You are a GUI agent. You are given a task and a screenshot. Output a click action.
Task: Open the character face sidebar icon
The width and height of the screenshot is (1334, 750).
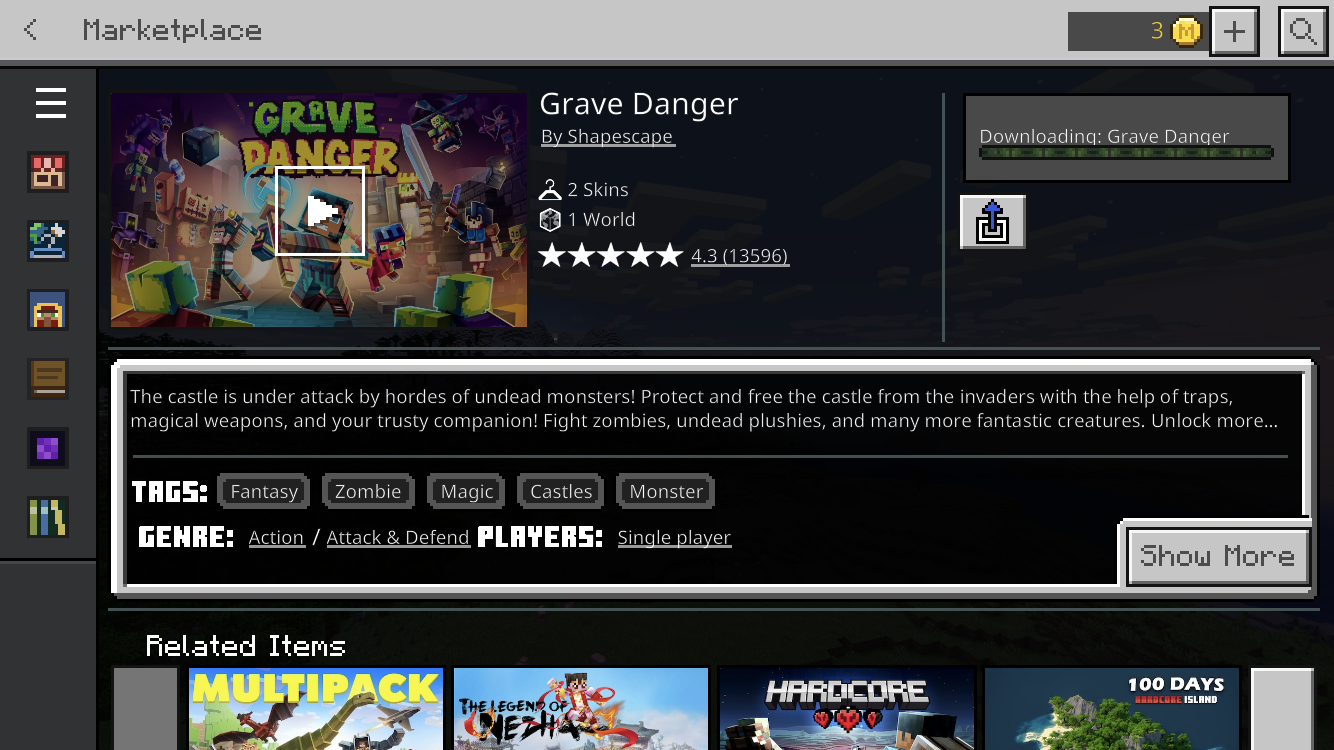point(48,310)
